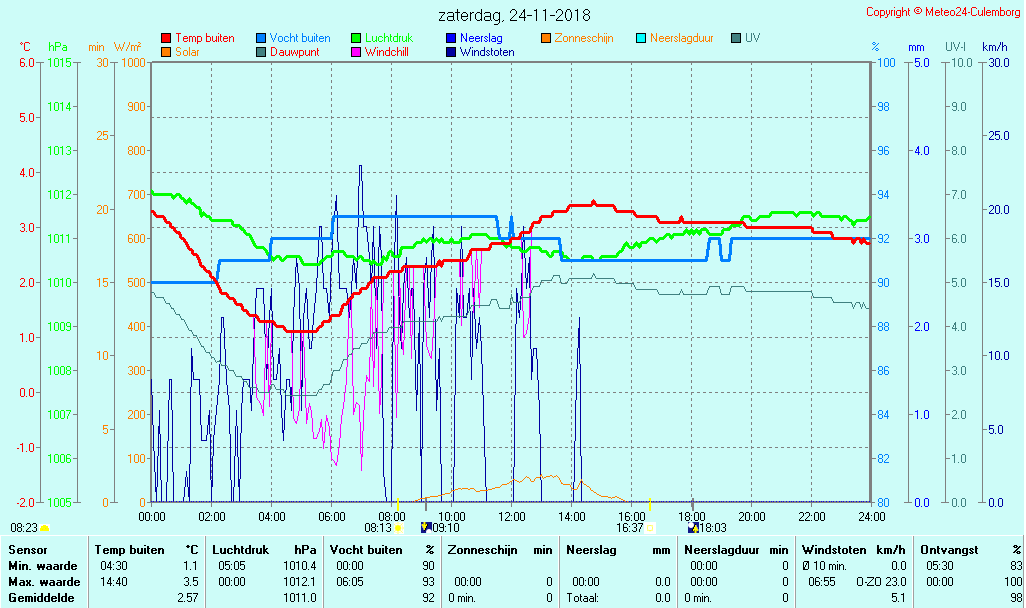Click the cyan Neerslagduur legend square
1026x608 pixels.
[x=641, y=38]
